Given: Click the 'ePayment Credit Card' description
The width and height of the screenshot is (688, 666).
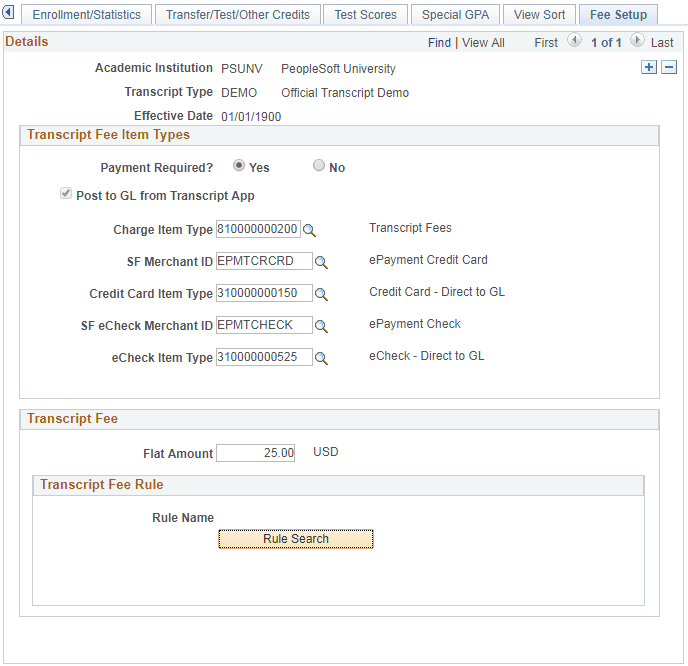Looking at the screenshot, I should [x=428, y=260].
